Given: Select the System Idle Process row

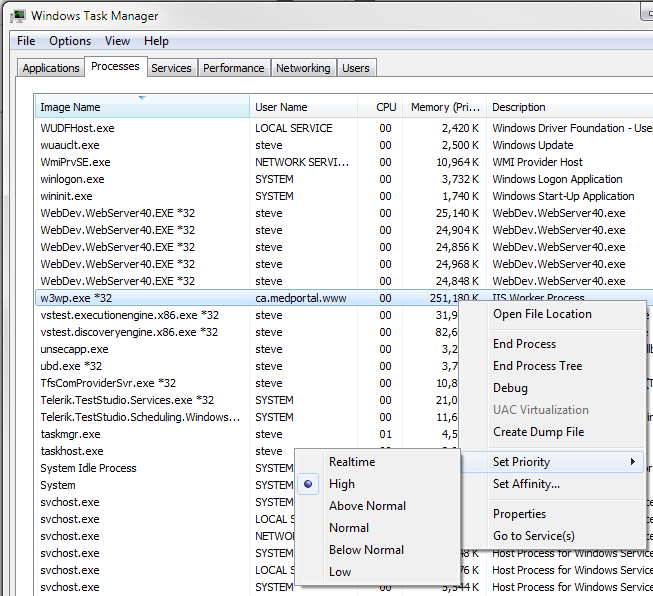Looking at the screenshot, I should [88, 469].
